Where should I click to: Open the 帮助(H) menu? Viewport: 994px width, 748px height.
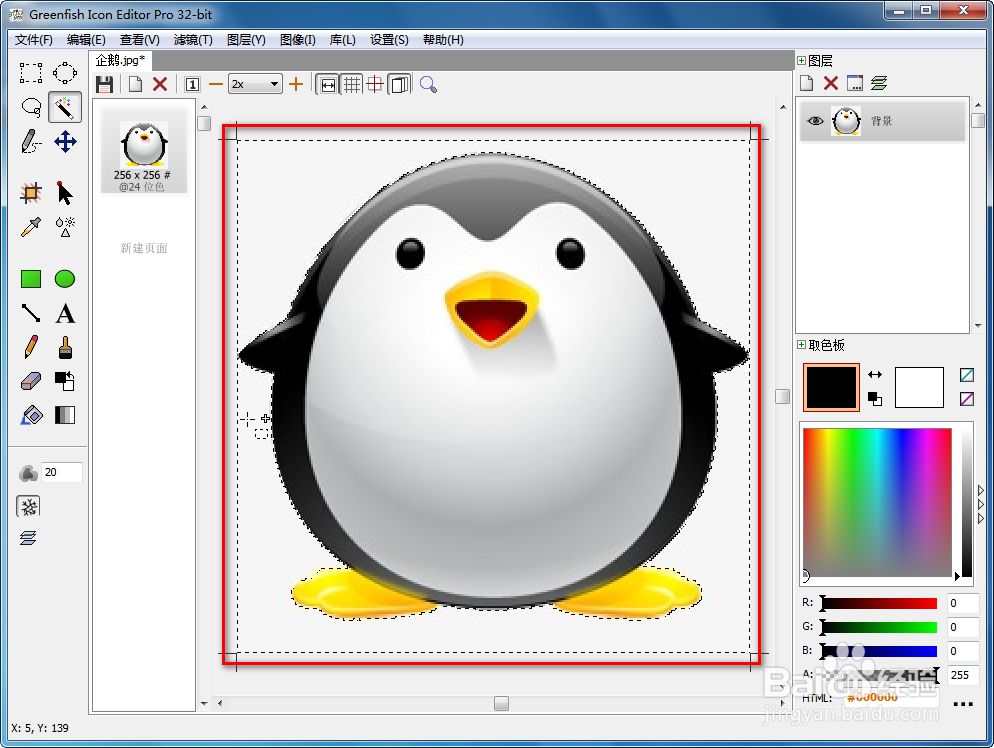[x=443, y=40]
